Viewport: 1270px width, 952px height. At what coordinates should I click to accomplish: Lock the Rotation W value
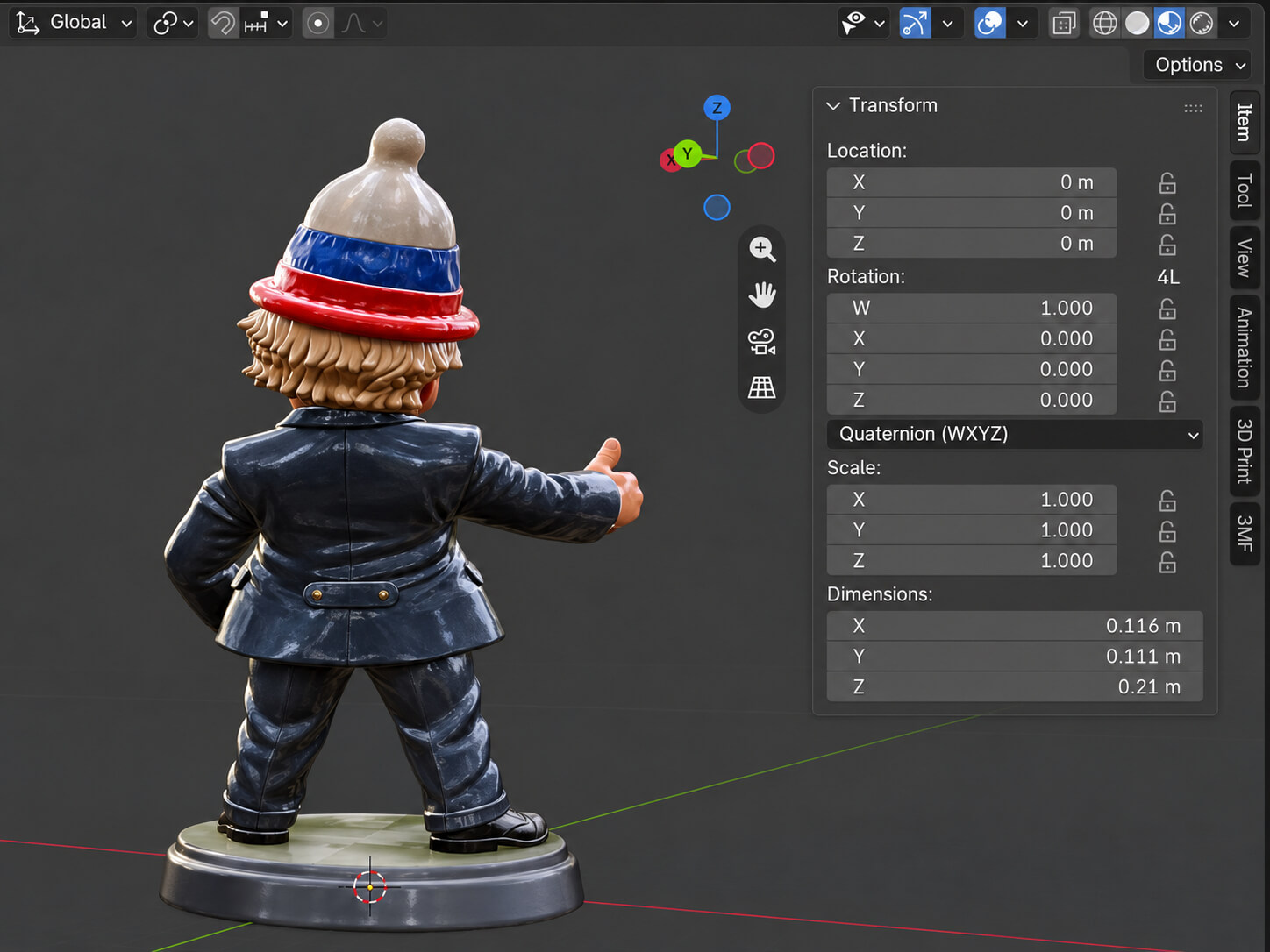[x=1167, y=309]
